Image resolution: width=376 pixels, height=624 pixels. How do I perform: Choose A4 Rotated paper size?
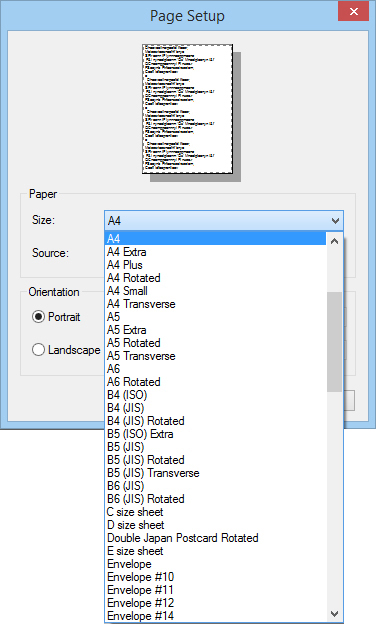pyautogui.click(x=215, y=278)
